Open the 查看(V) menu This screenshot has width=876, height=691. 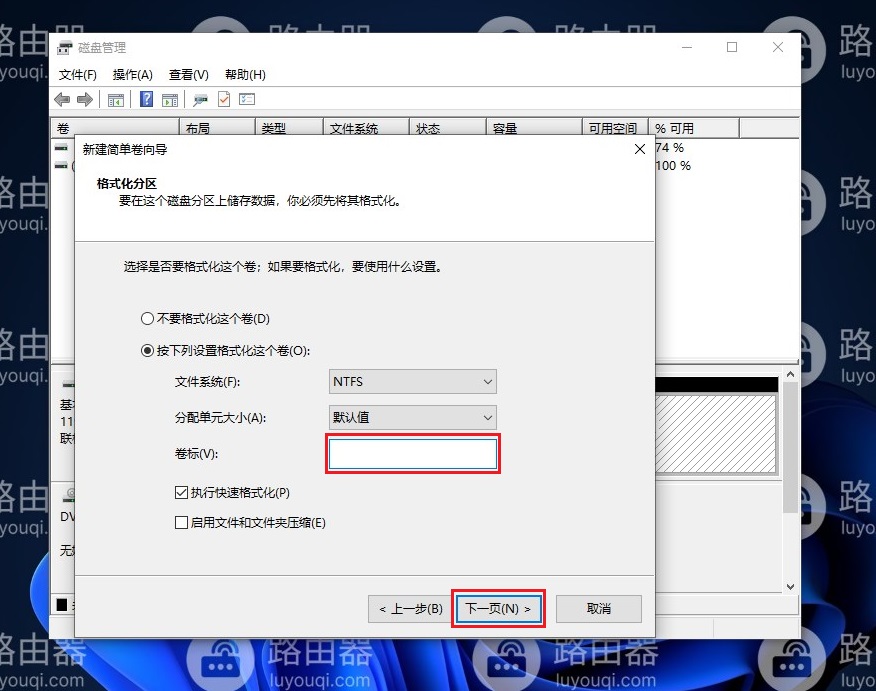[x=189, y=75]
